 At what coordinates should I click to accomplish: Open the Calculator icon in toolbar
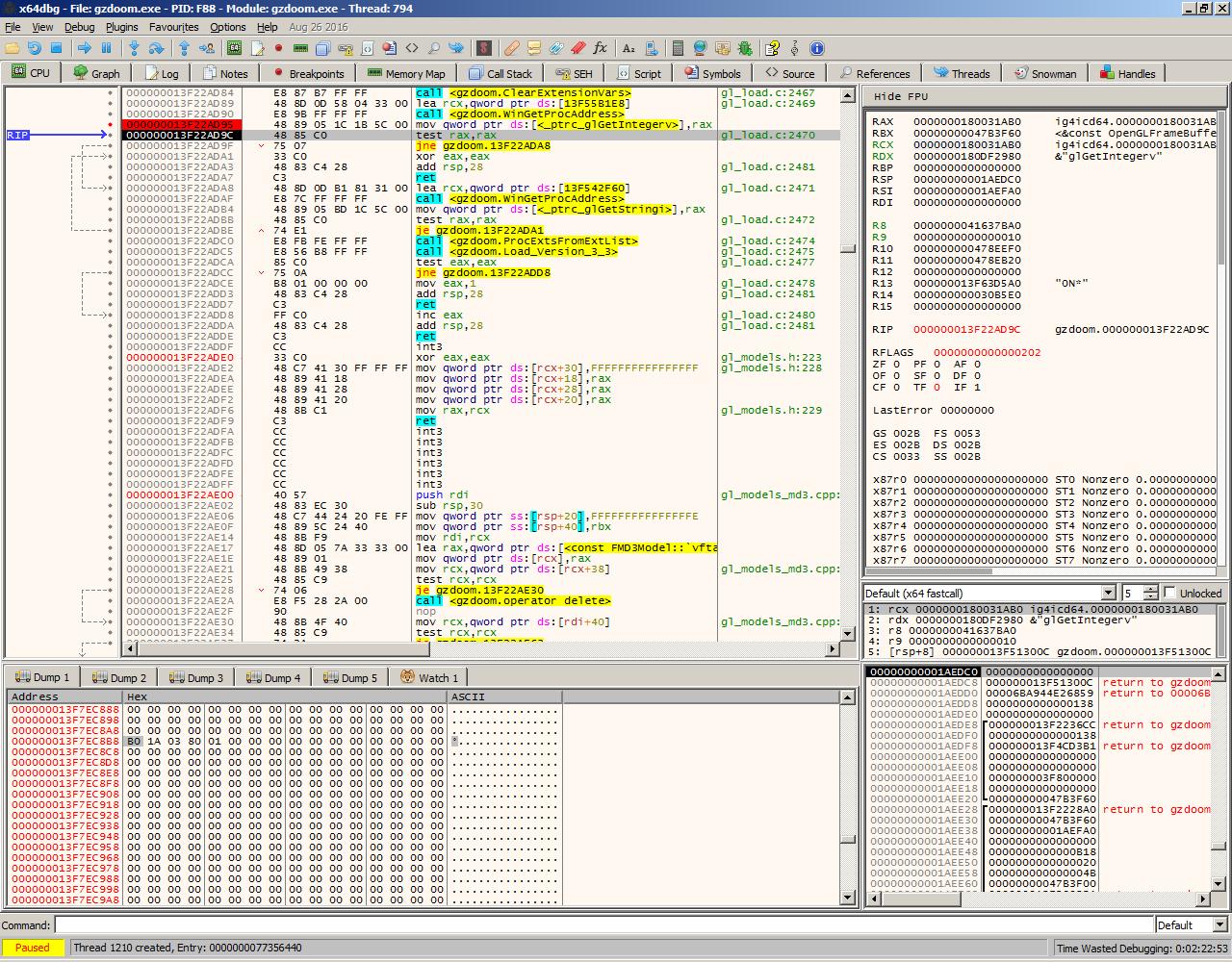point(678,47)
